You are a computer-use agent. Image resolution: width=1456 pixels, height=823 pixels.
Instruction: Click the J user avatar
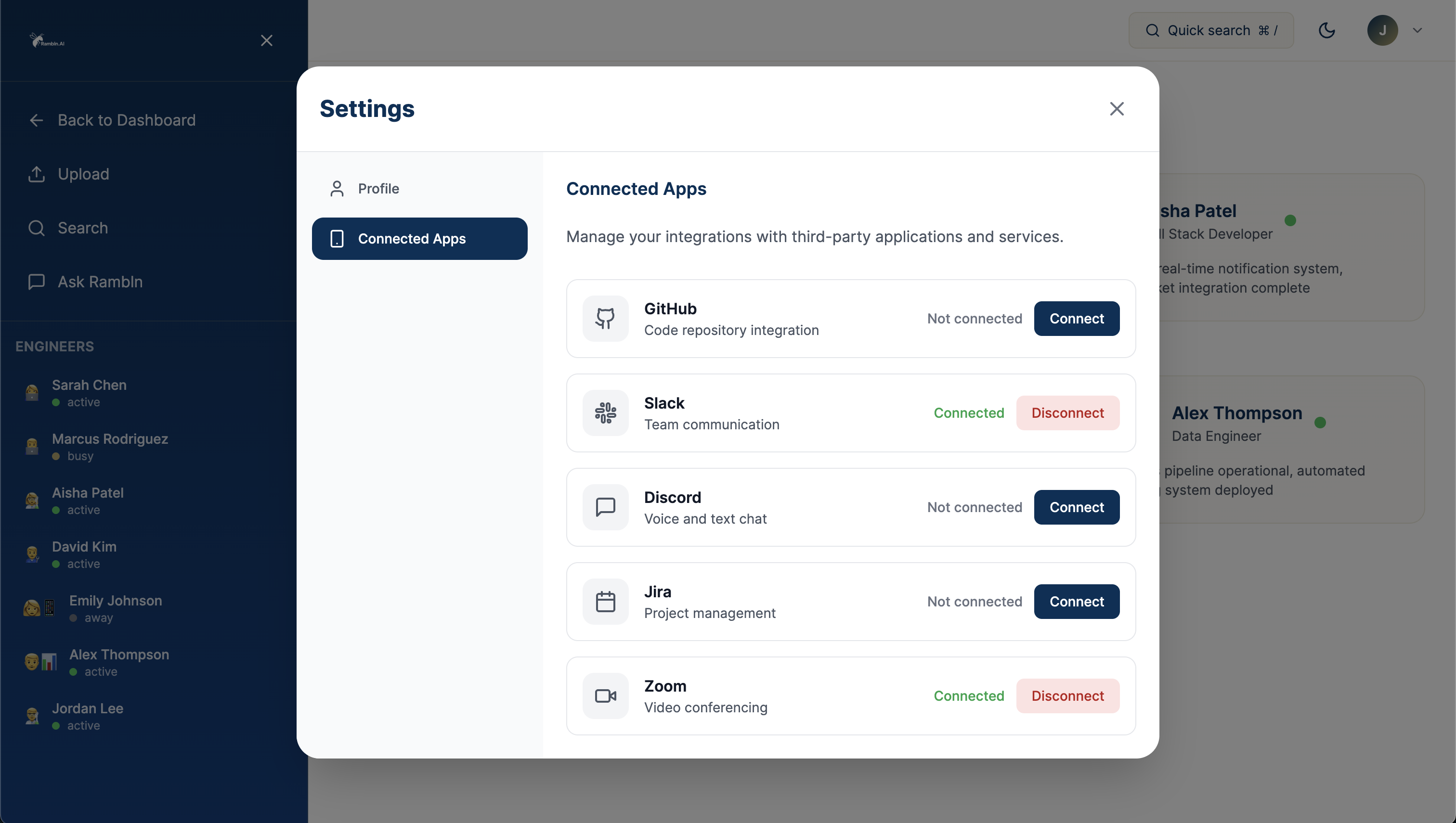click(1382, 30)
